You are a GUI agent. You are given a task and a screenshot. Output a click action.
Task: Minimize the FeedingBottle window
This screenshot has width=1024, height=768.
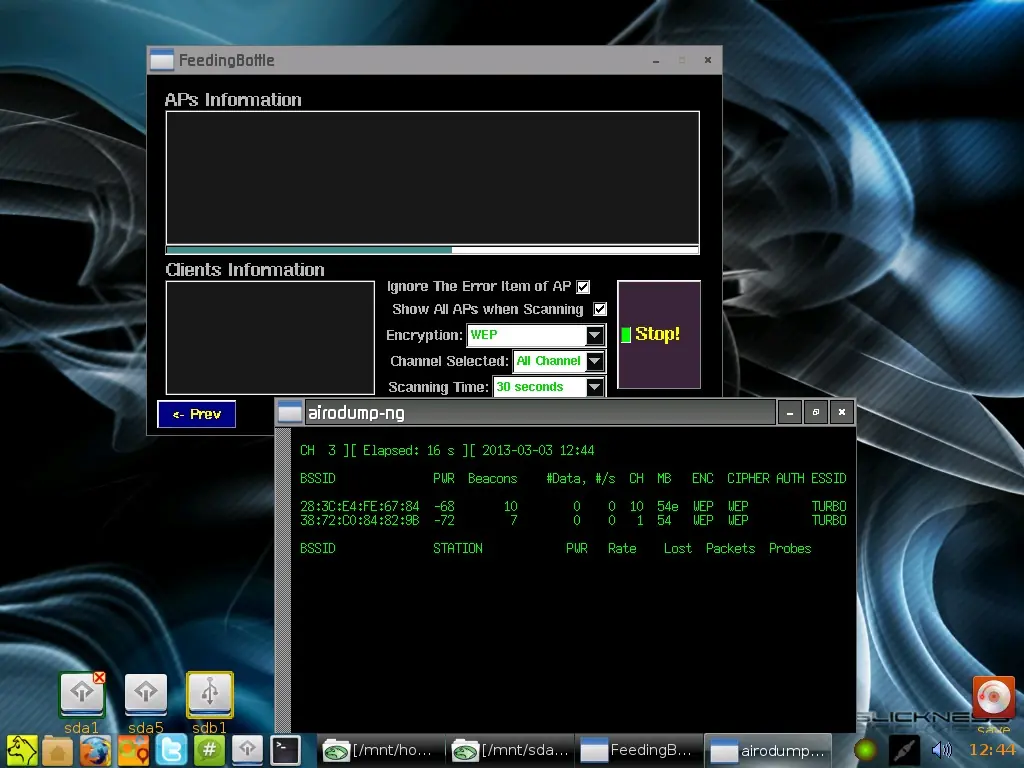click(x=656, y=60)
